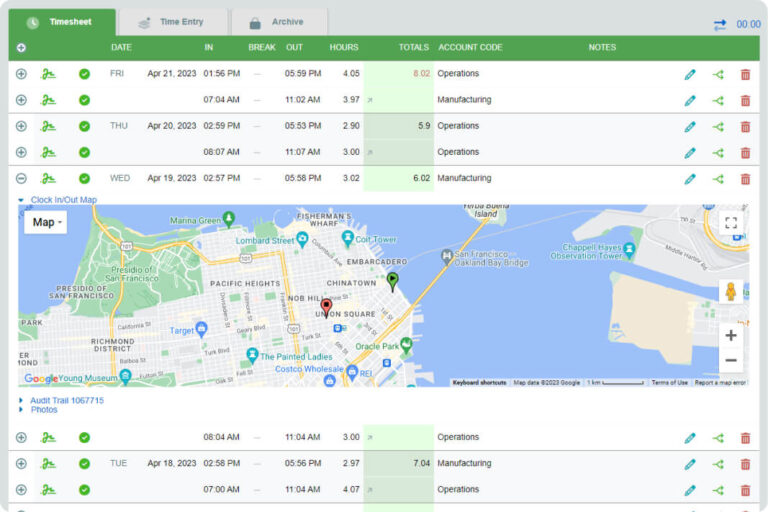Viewport: 768px width, 512px height.
Task: Edit the Apr 21 01:56 PM entry with pencil
Action: click(690, 74)
